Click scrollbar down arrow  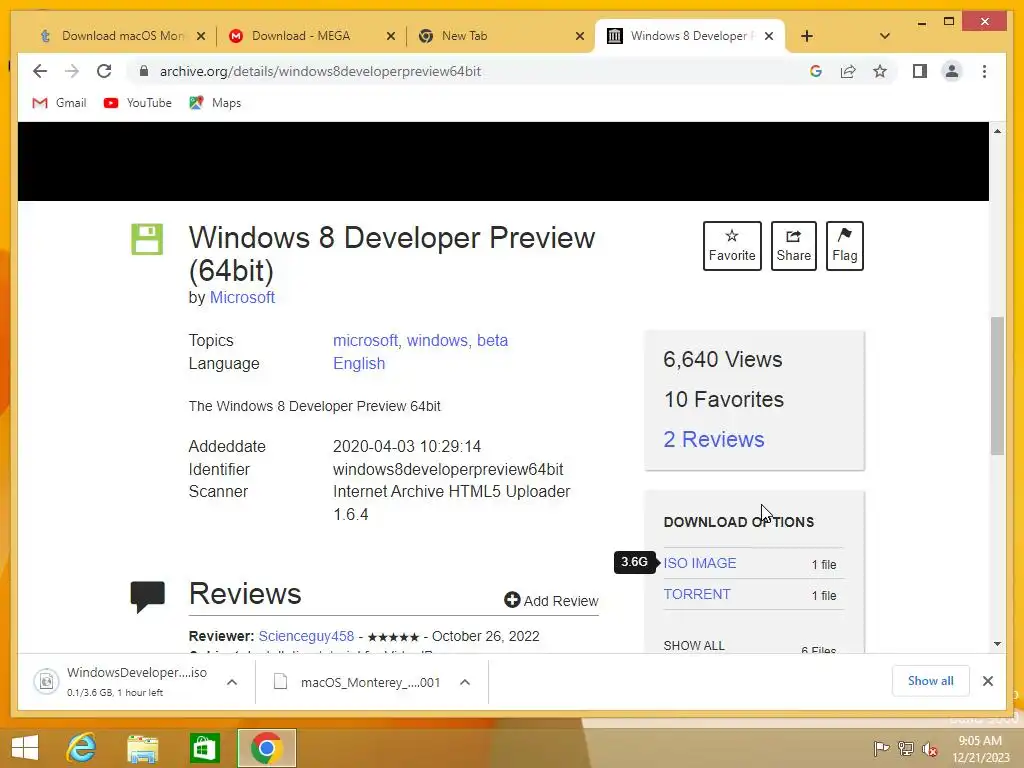(997, 644)
